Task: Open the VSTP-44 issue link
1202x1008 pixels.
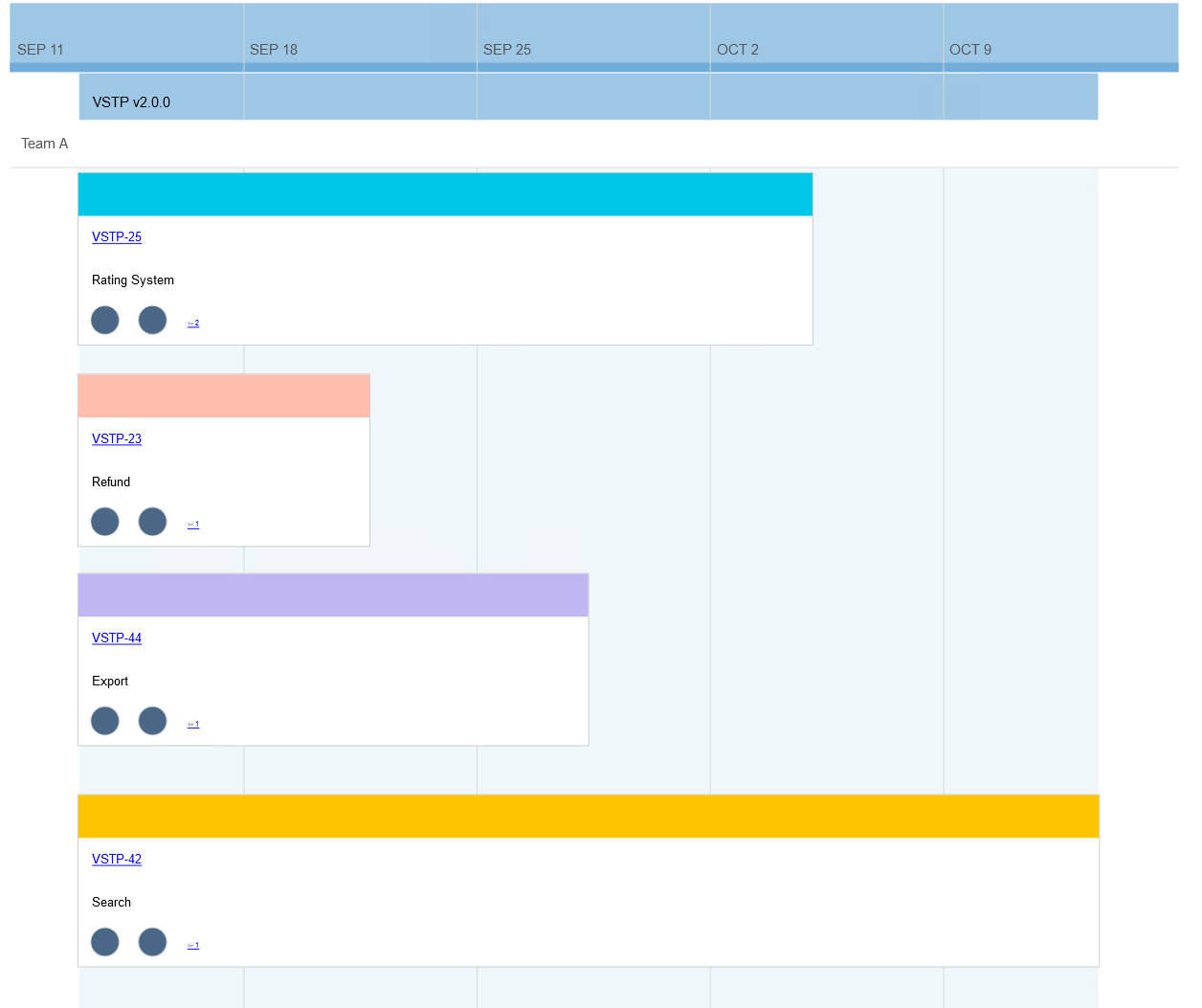Action: point(117,638)
